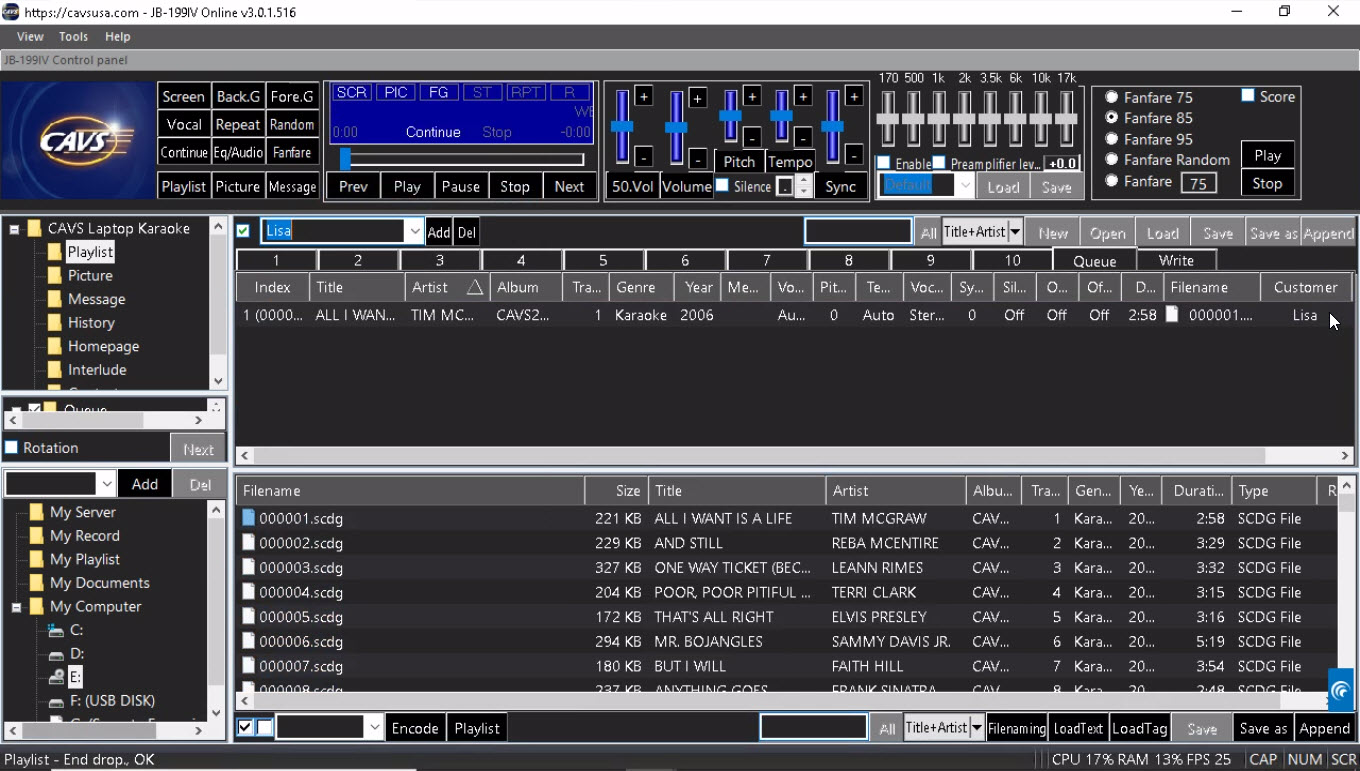Increase tempo with the plus above Tempo
1360x771 pixels.
803,96
